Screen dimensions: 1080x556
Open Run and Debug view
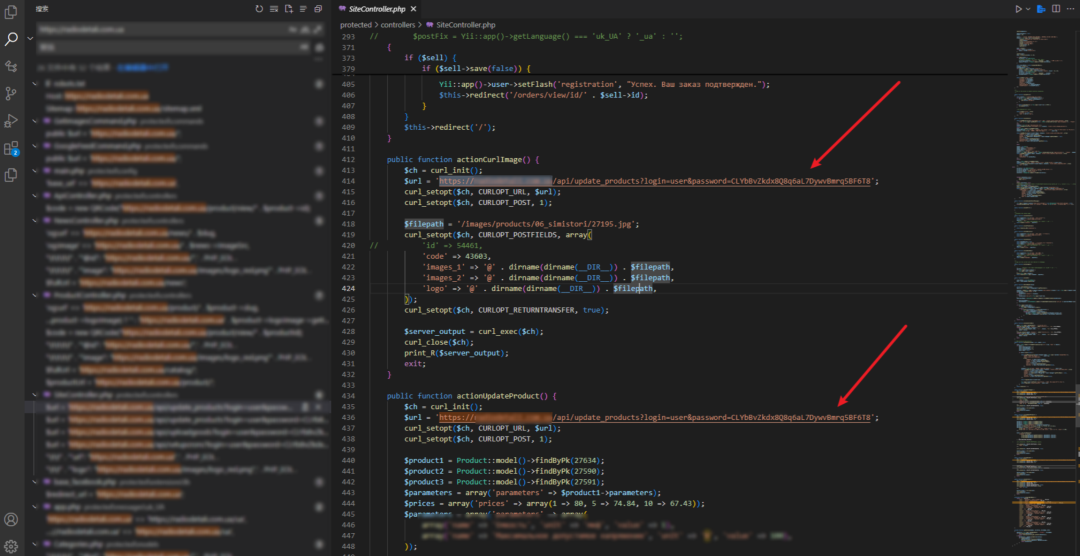coord(11,121)
